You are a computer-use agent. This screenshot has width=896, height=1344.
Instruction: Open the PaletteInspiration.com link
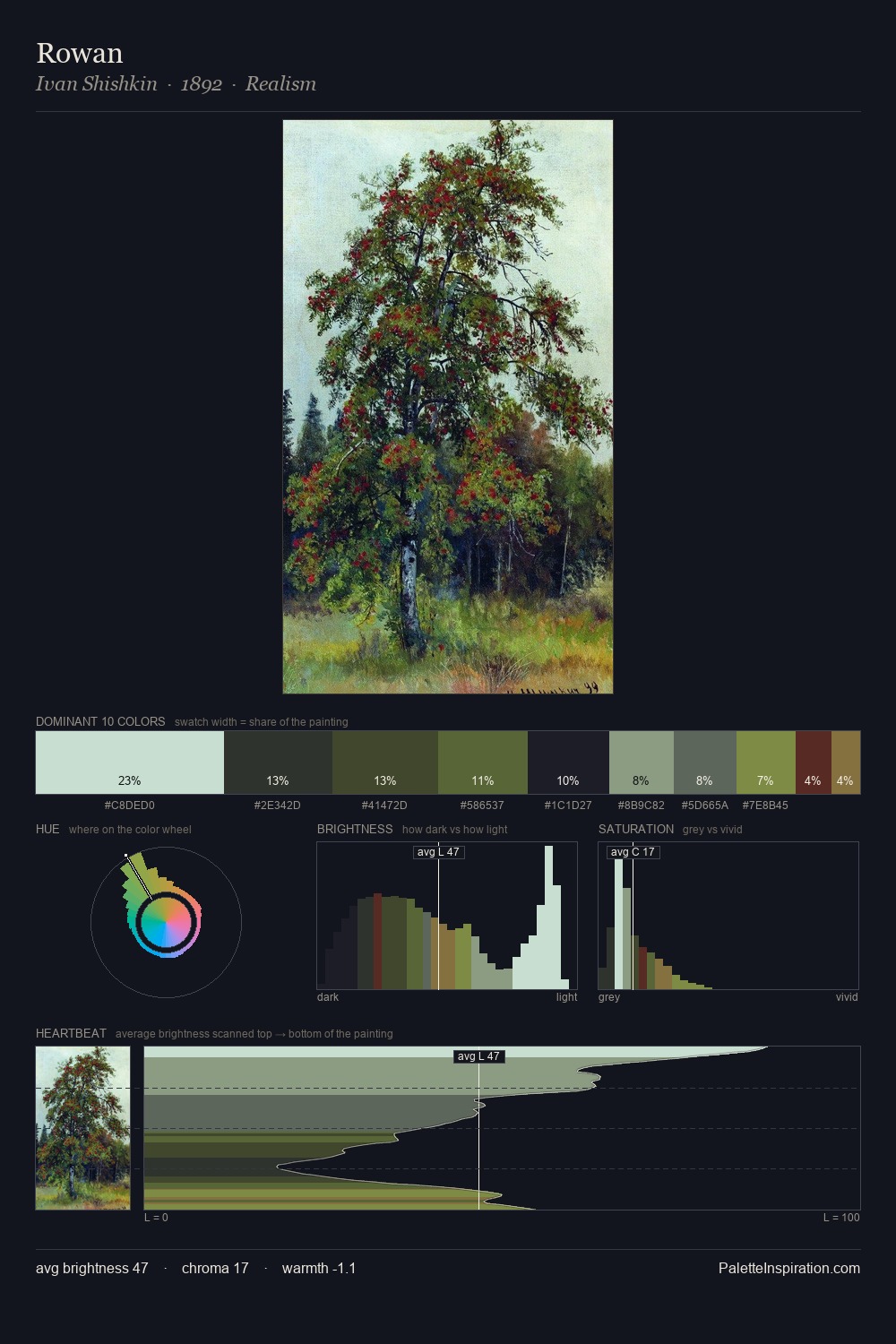tap(789, 1269)
